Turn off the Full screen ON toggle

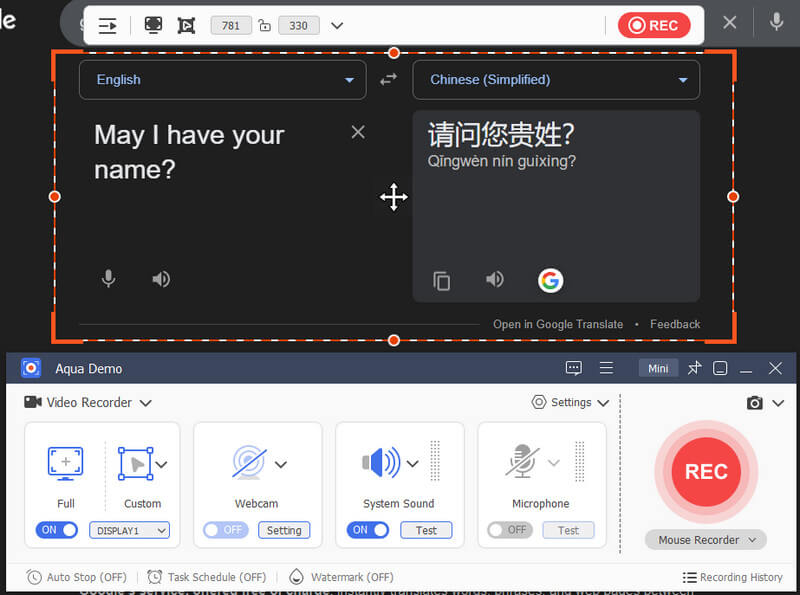58,530
